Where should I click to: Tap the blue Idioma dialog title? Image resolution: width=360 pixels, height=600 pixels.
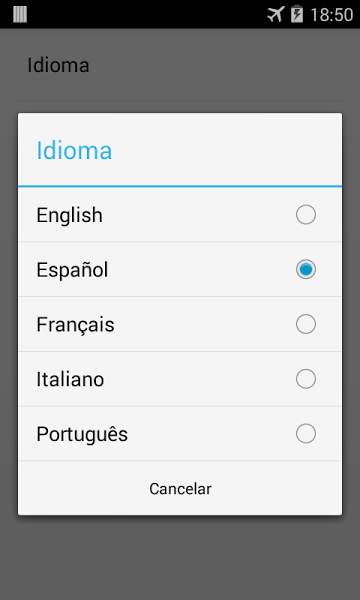[74, 150]
